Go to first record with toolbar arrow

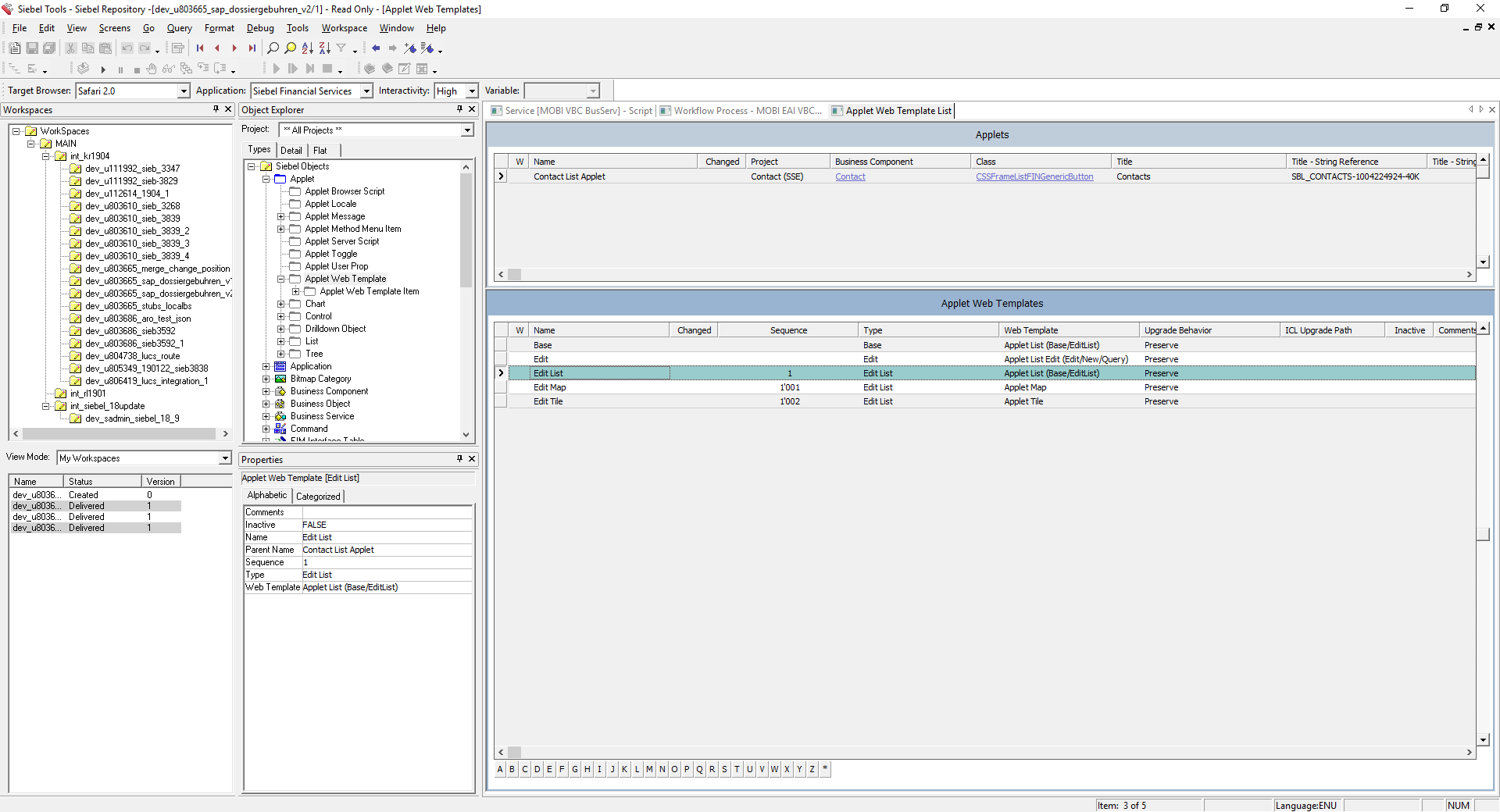200,48
